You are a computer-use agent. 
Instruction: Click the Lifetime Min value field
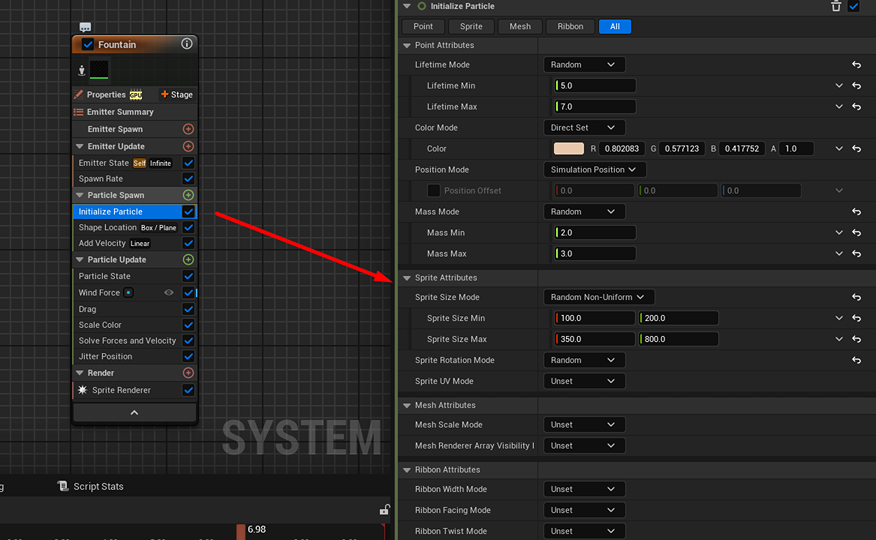pyautogui.click(x=595, y=86)
